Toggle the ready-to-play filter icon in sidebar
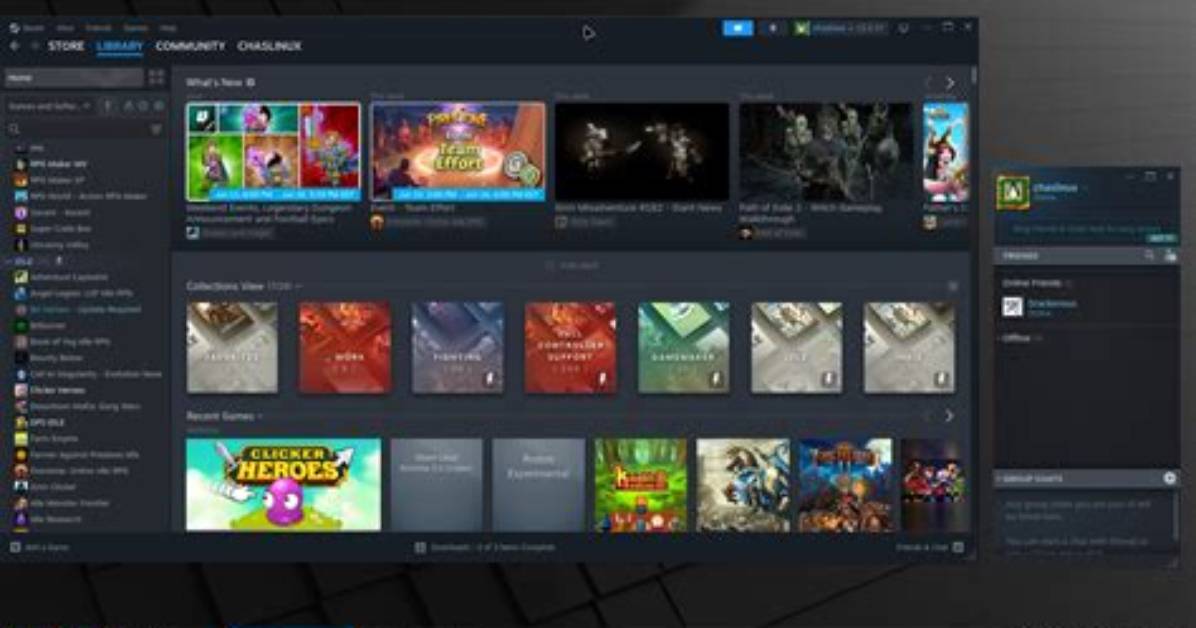The image size is (1196, 628). click(x=159, y=106)
